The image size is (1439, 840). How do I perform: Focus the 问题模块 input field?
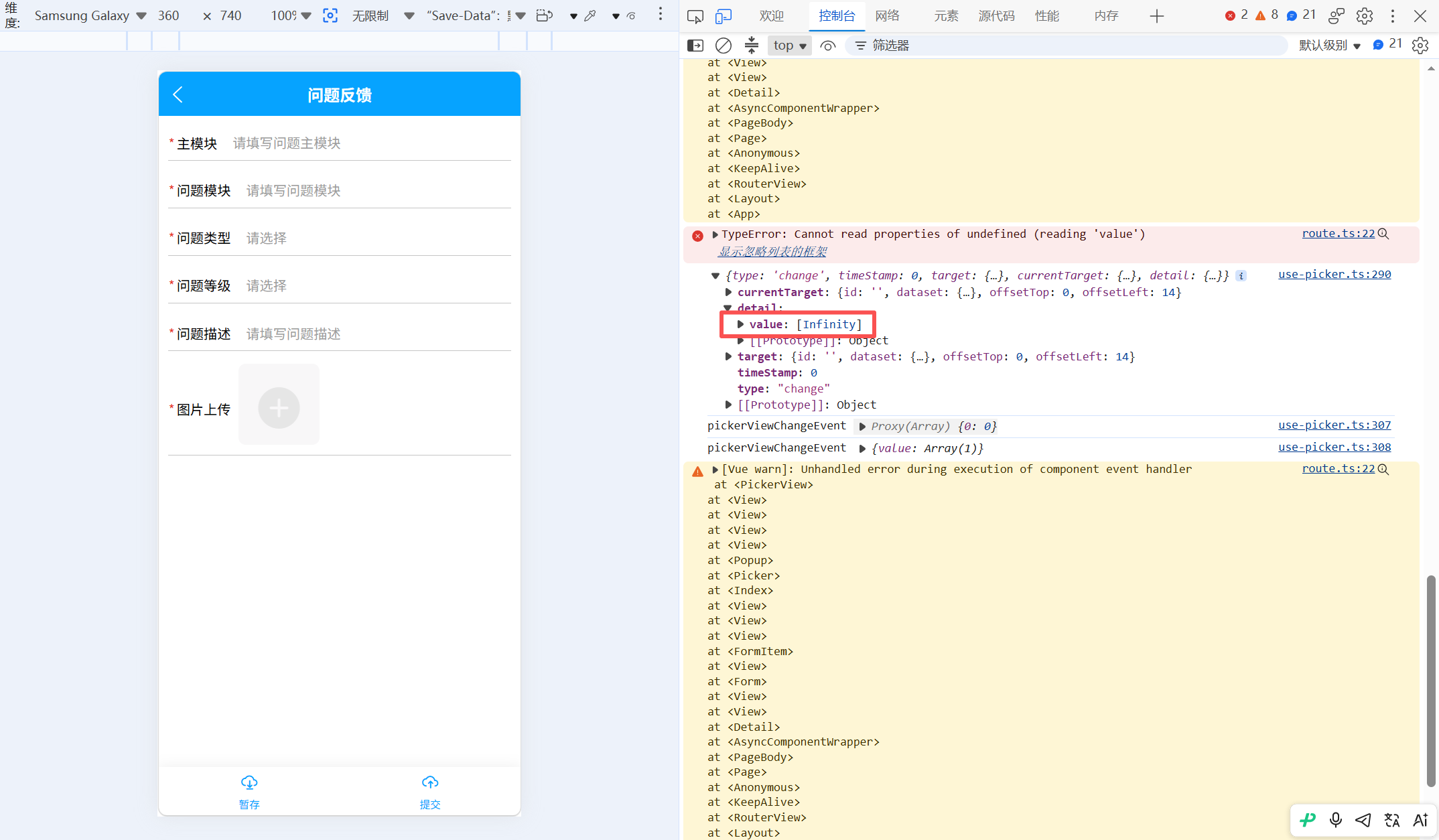[379, 190]
